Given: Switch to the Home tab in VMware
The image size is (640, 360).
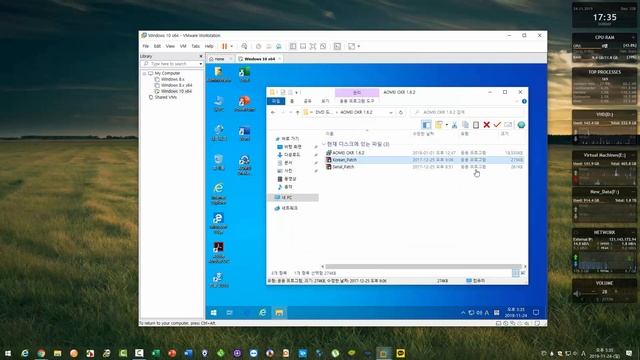Looking at the screenshot, I should coord(219,59).
